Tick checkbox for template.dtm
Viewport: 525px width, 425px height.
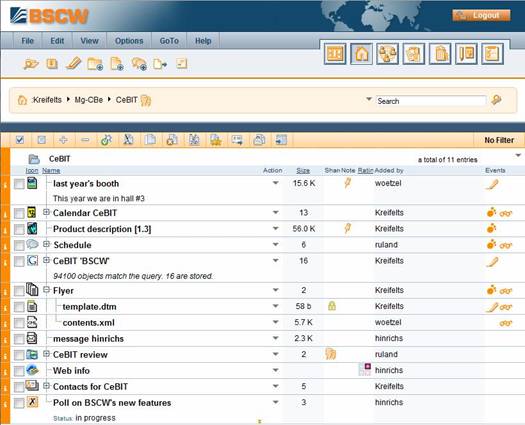click(19, 307)
